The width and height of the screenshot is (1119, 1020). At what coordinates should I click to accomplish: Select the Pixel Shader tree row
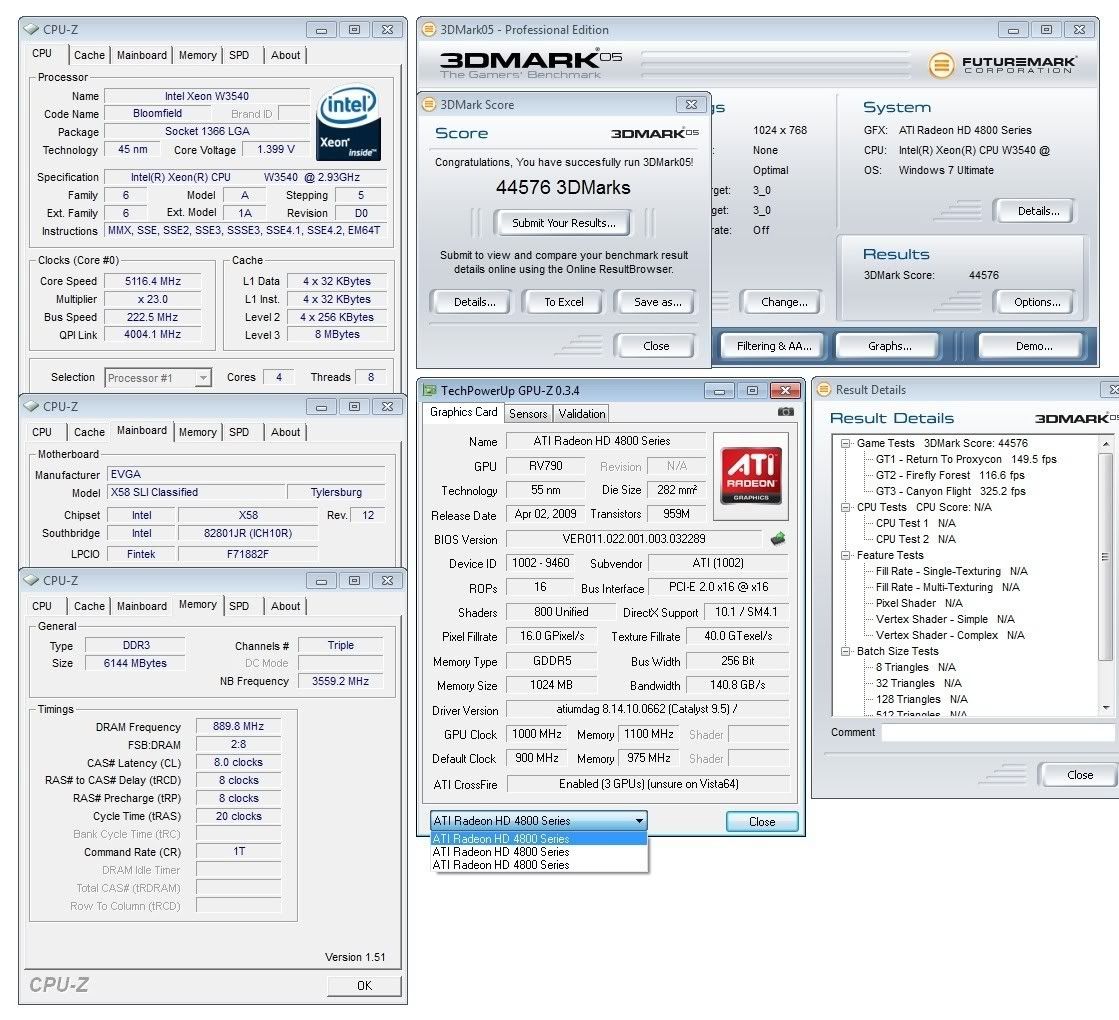tap(919, 603)
